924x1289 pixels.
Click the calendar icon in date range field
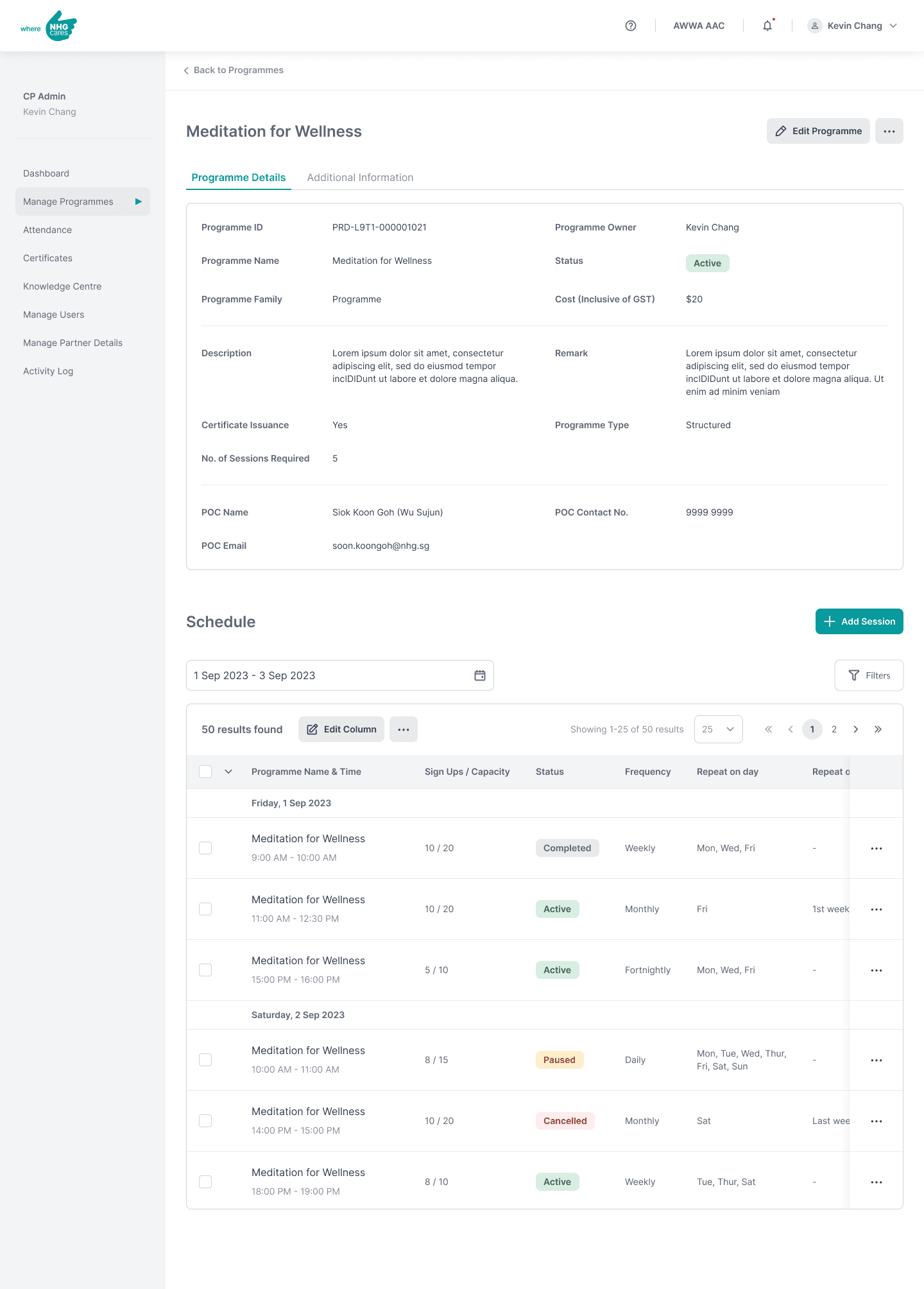click(x=480, y=675)
